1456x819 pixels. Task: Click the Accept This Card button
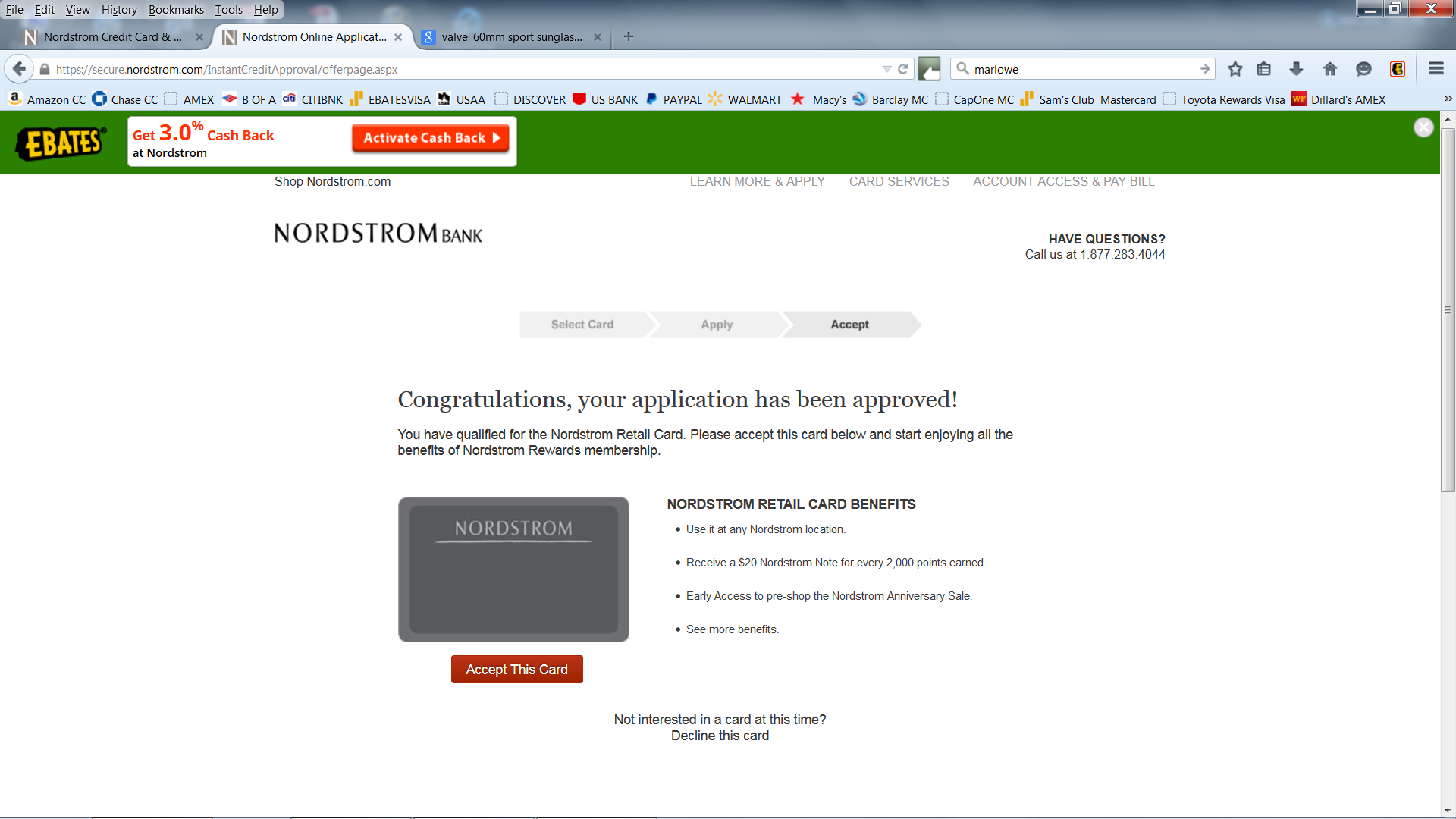pos(517,669)
